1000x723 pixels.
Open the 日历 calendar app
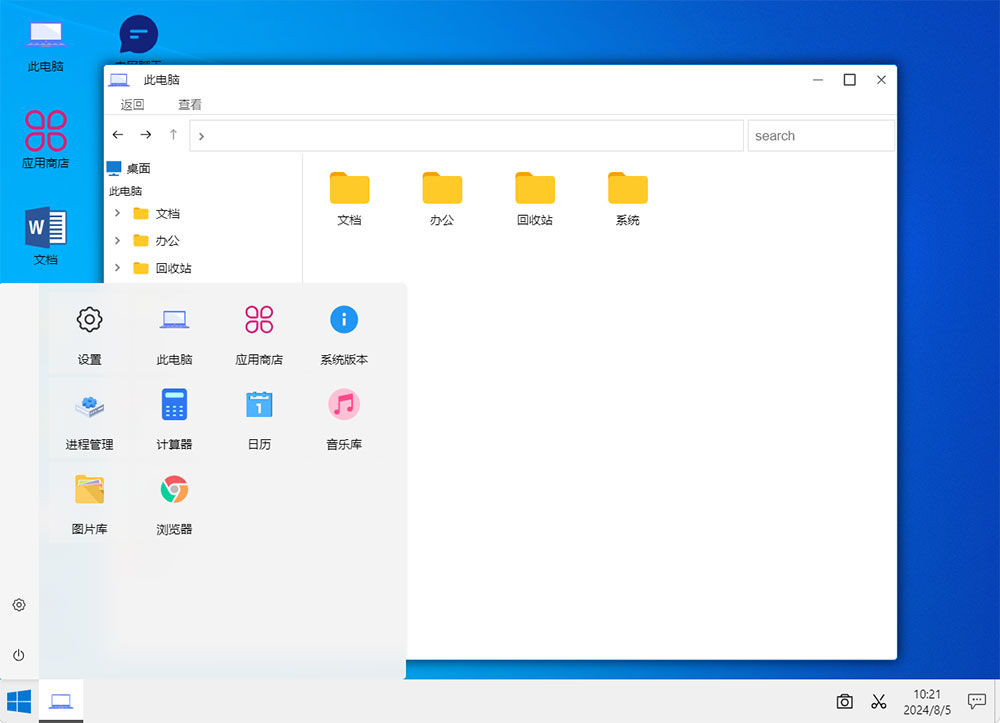[259, 419]
